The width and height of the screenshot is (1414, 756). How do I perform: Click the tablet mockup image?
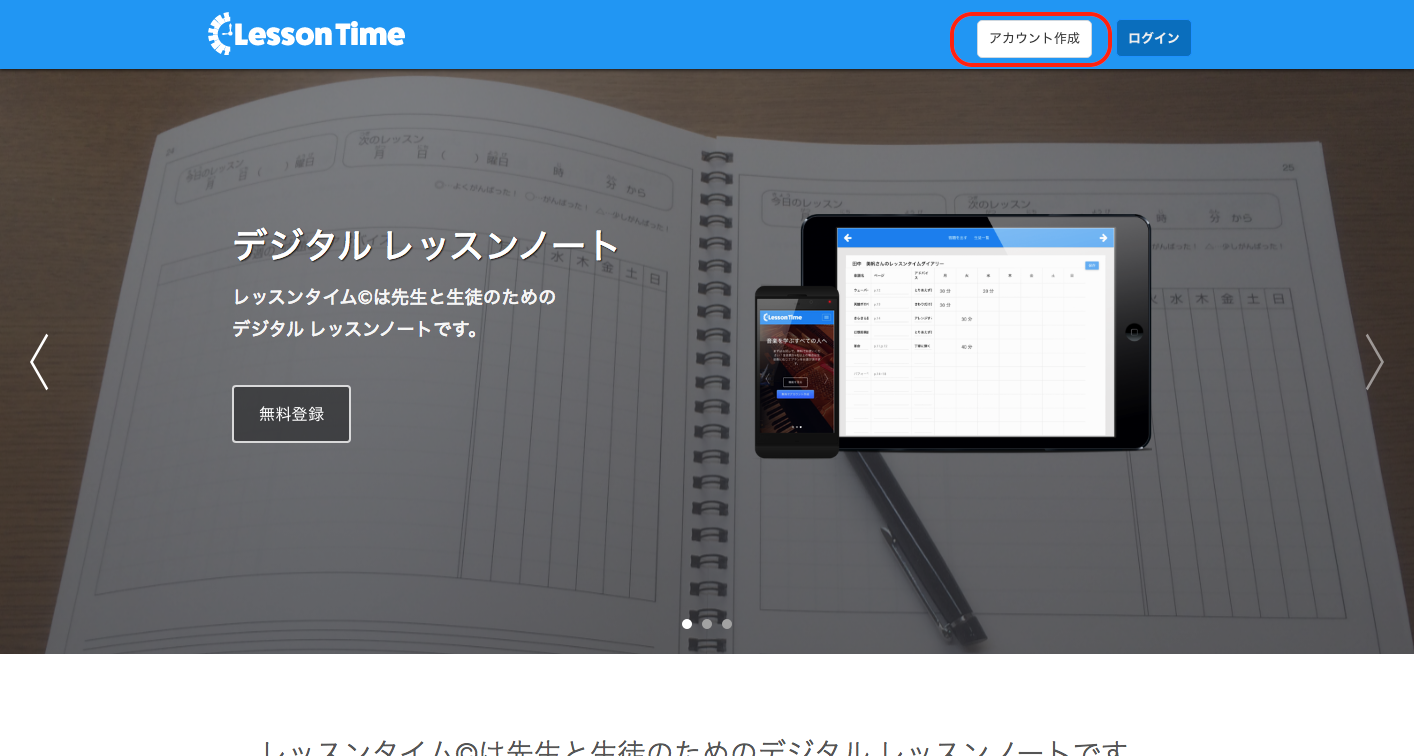[x=976, y=332]
